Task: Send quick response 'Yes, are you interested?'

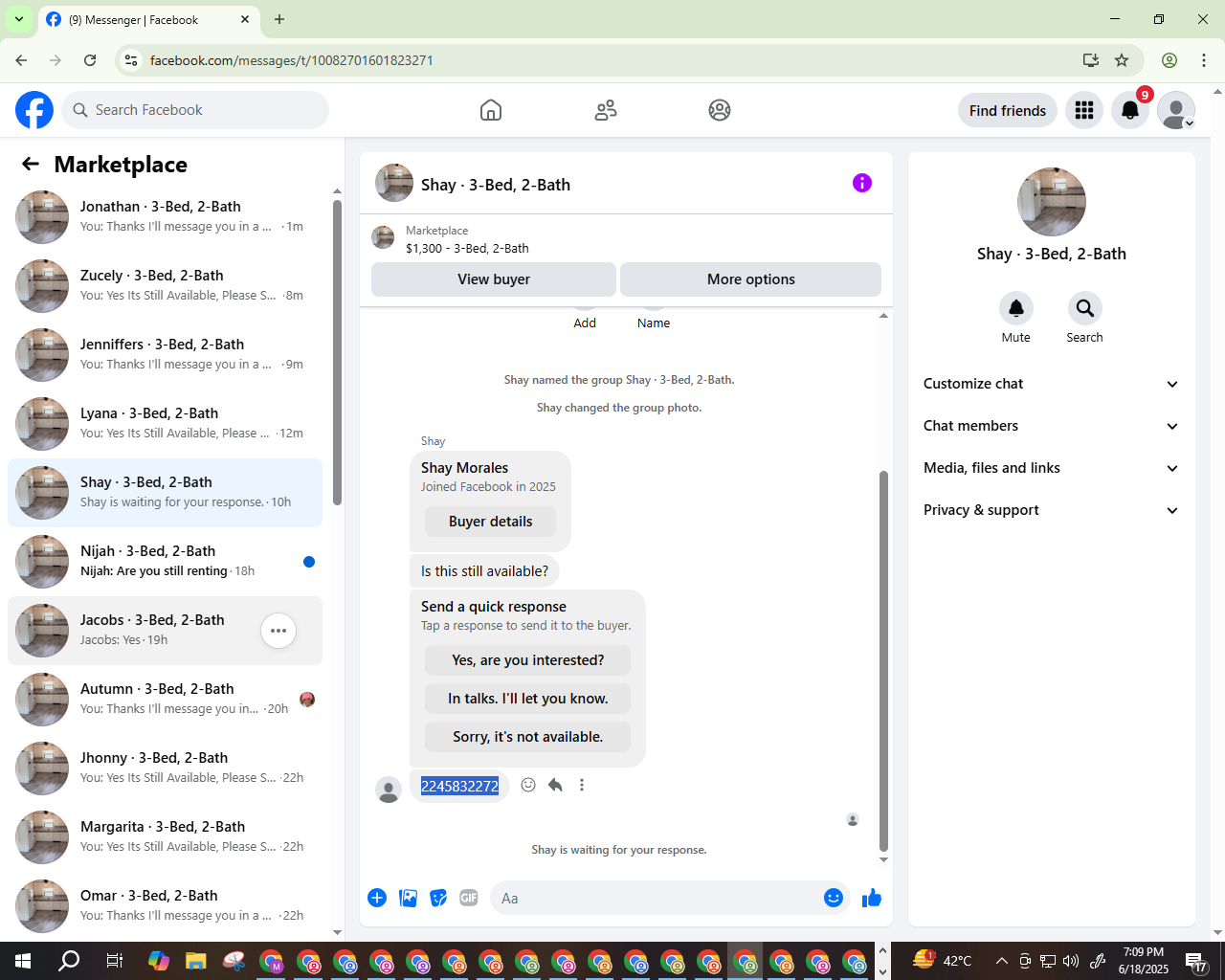Action: click(x=528, y=660)
